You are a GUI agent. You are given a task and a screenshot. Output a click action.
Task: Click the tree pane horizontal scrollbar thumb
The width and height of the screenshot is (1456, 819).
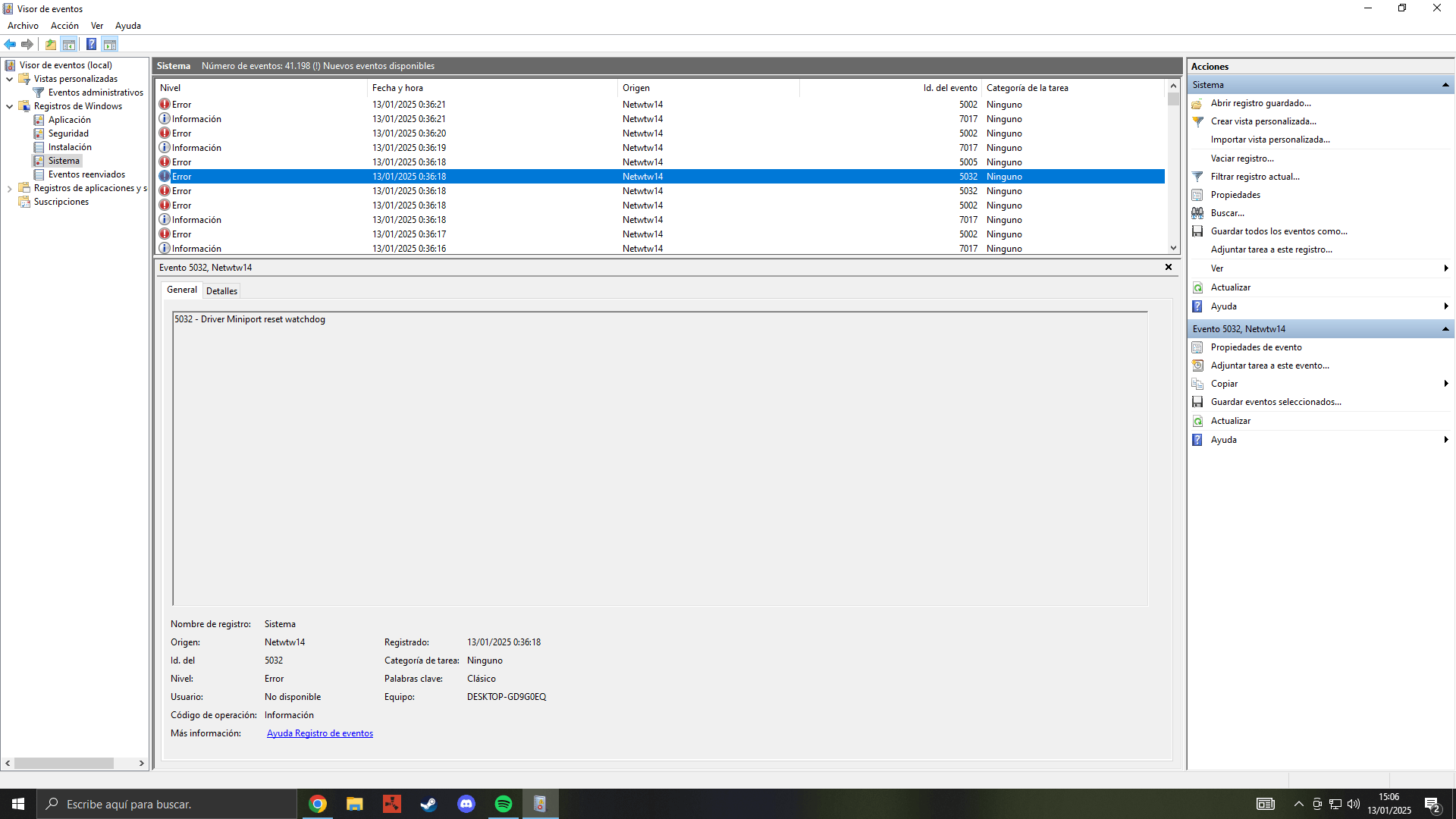pos(64,764)
